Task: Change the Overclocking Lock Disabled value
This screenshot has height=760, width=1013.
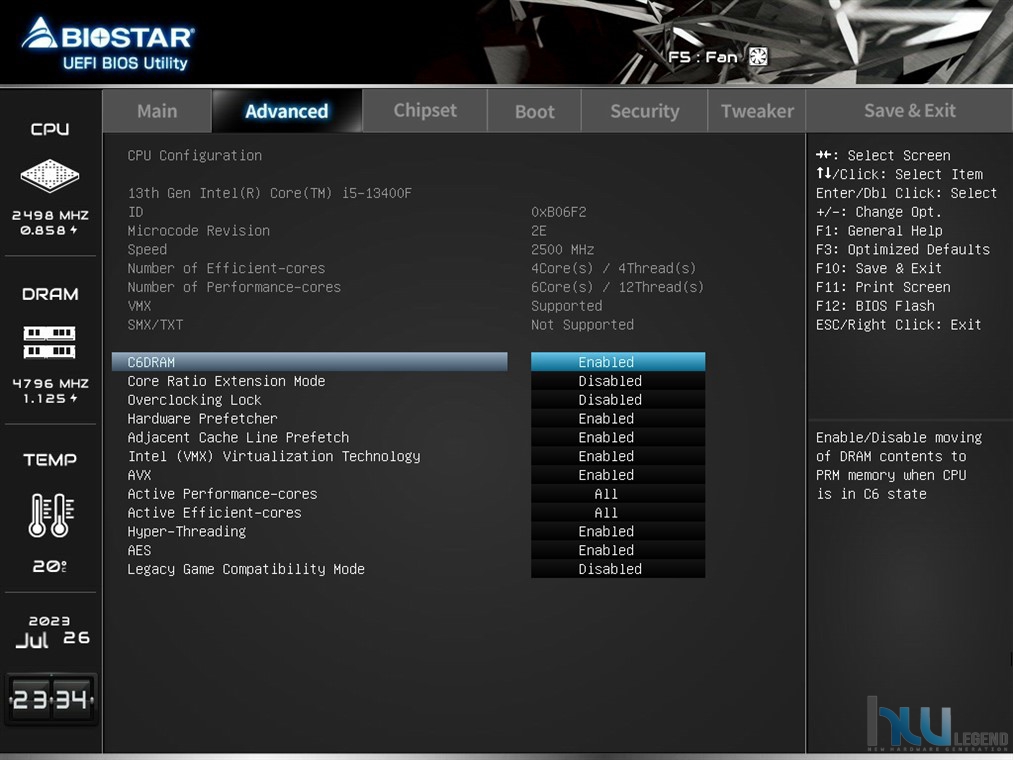Action: pos(618,399)
